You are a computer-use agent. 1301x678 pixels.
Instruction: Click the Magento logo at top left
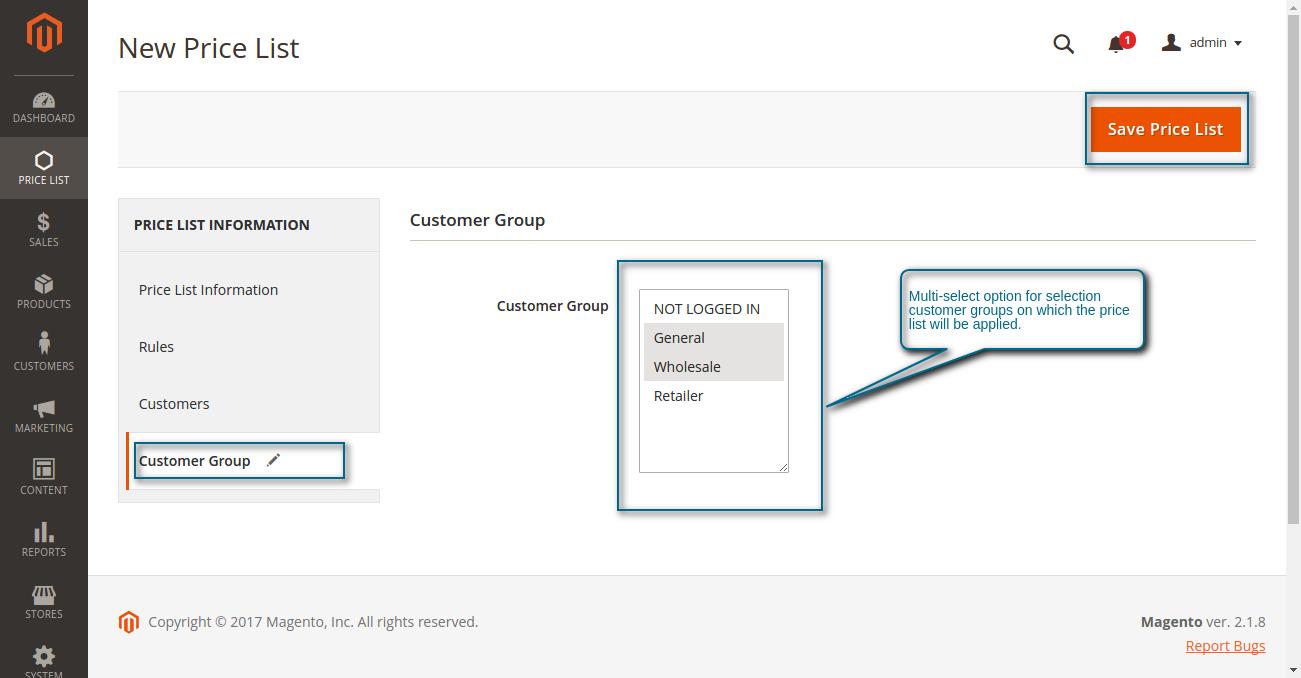43,33
